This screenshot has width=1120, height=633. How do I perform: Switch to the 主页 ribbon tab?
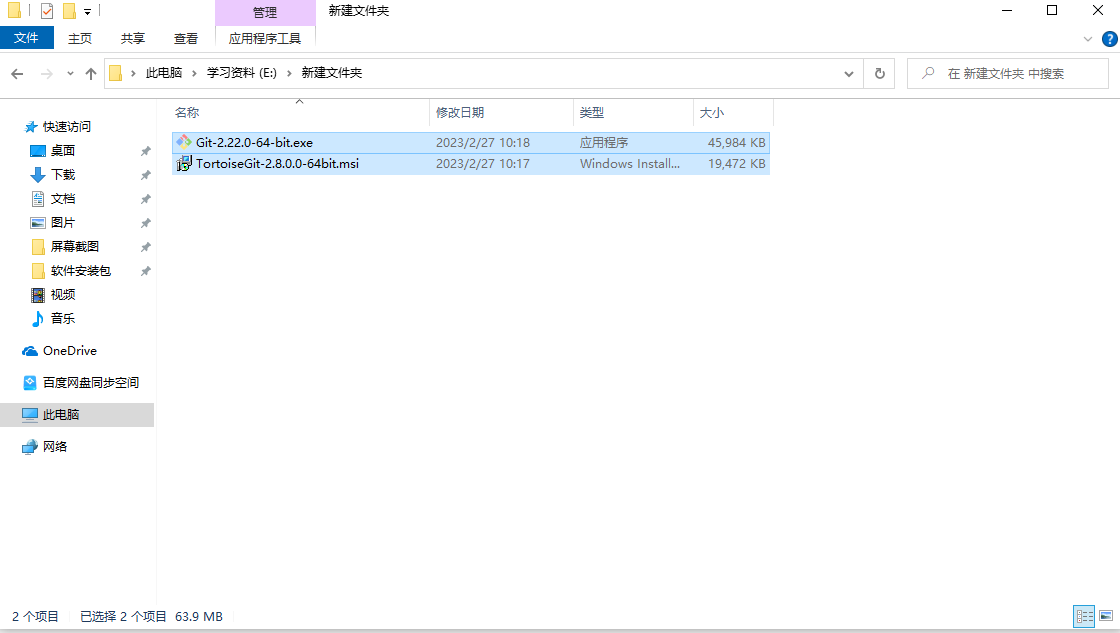tap(80, 39)
